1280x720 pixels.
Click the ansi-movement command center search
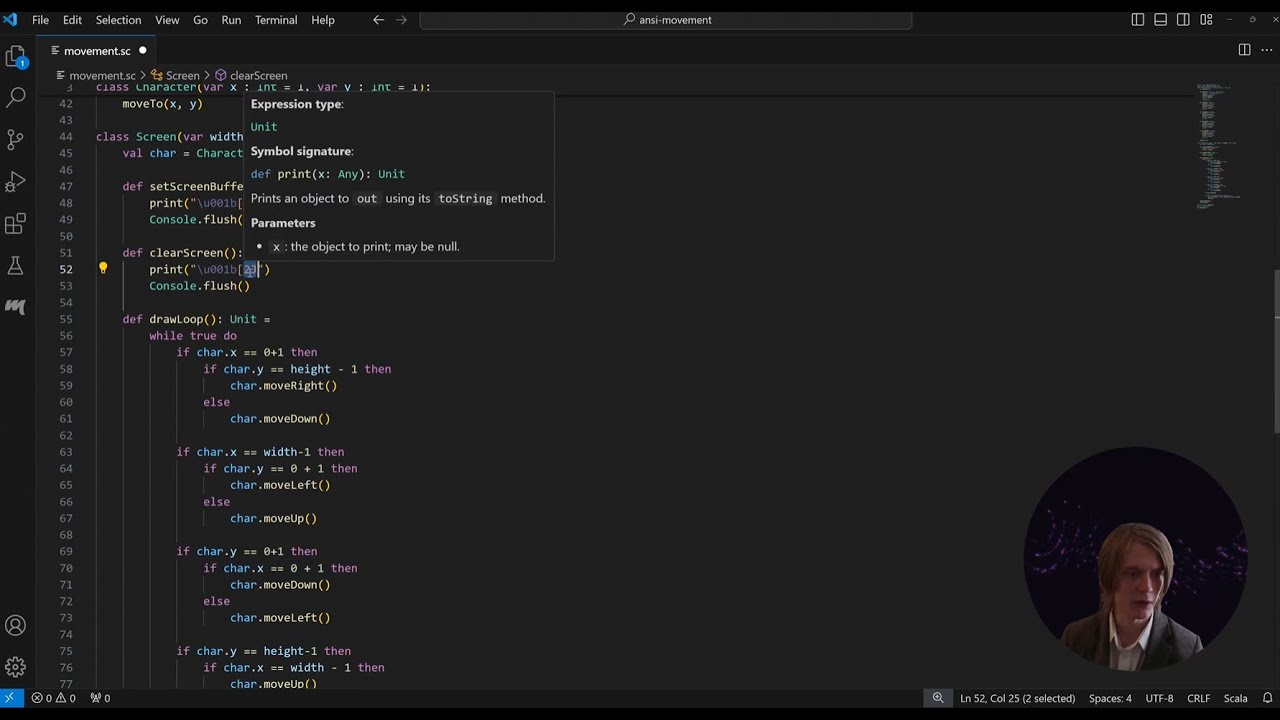coord(666,20)
